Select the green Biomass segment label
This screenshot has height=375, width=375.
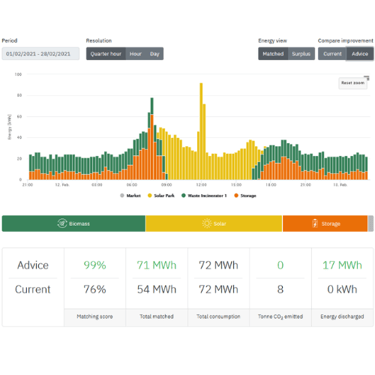79,224
